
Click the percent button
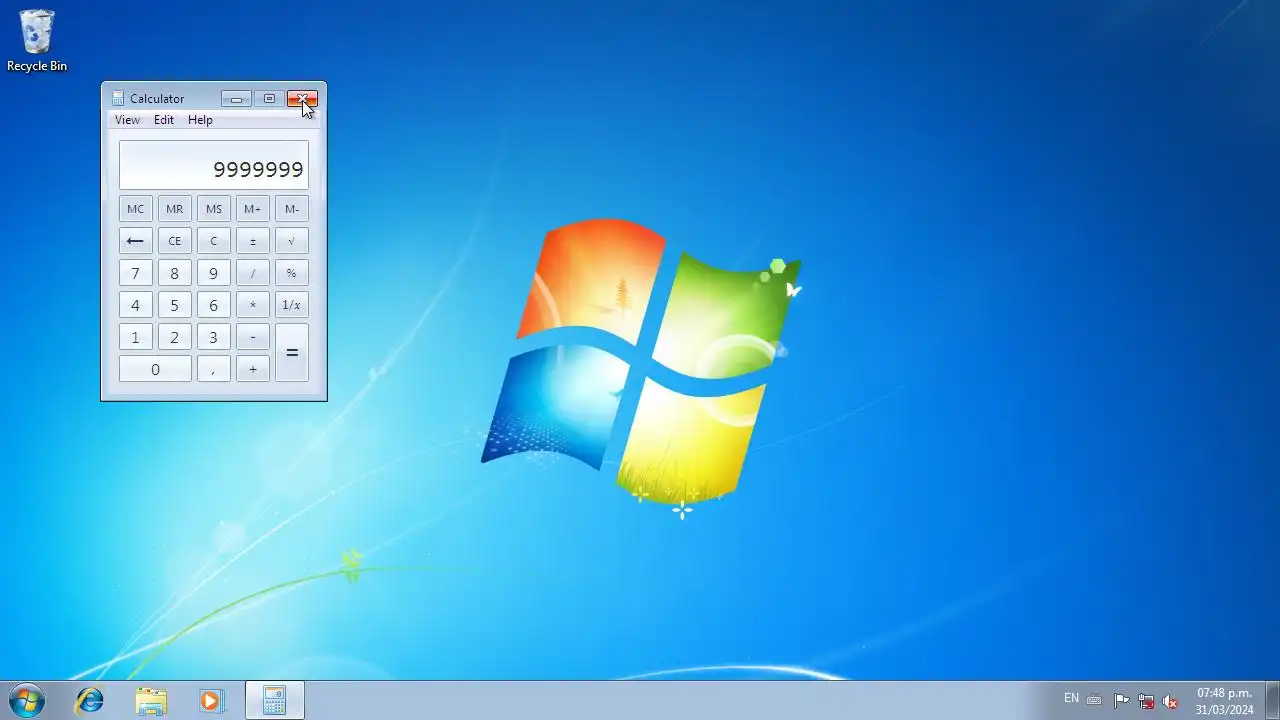(292, 273)
